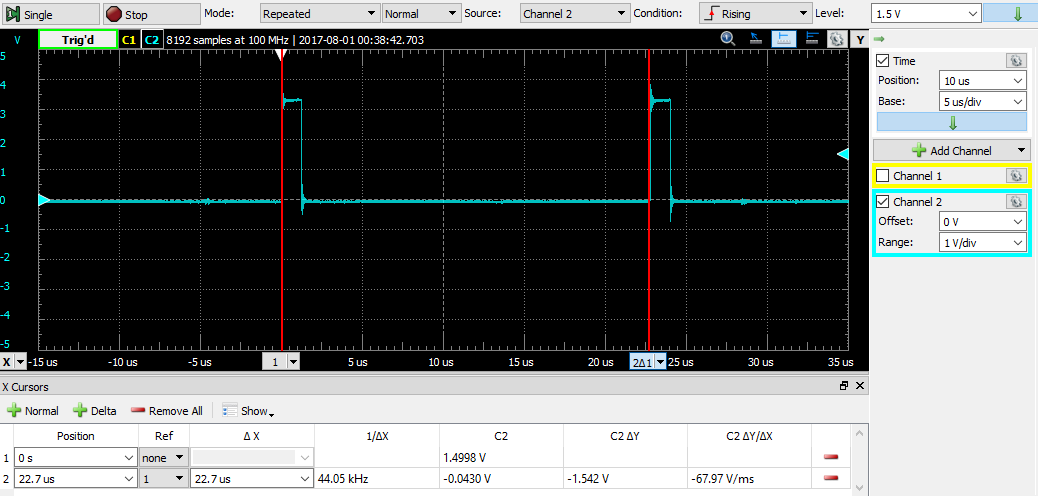Screen dimensions: 1038x496
Task: Click the green right arrow to collapse the side panel
Action: point(879,38)
